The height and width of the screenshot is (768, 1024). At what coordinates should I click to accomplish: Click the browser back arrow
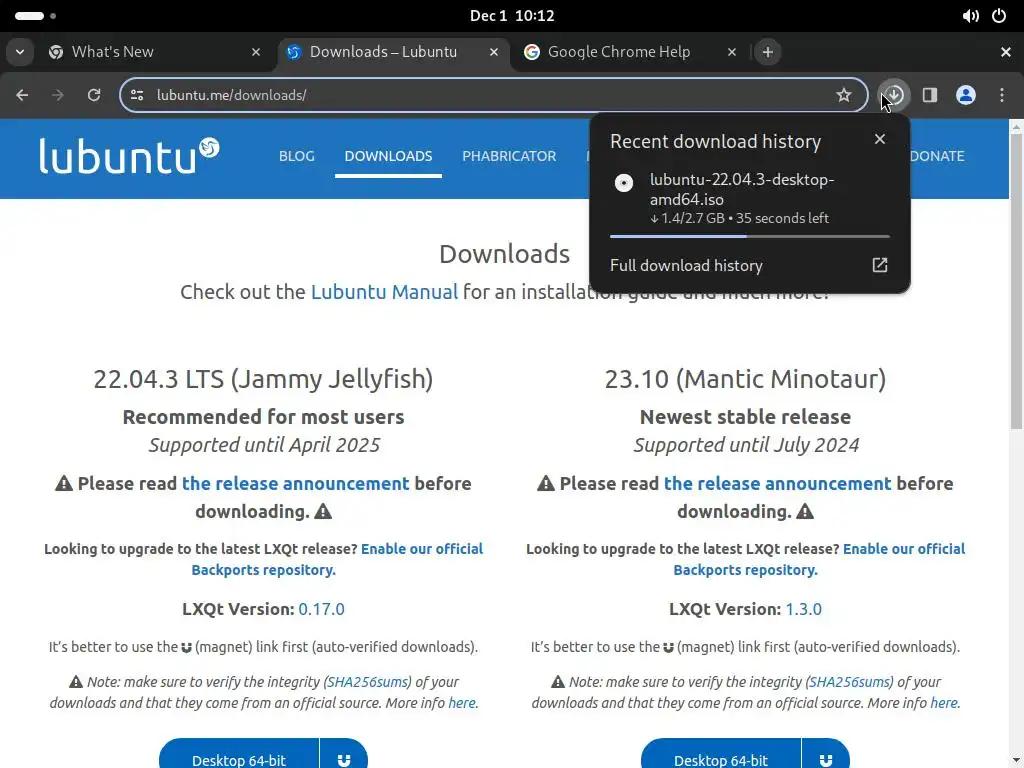pyautogui.click(x=22, y=95)
